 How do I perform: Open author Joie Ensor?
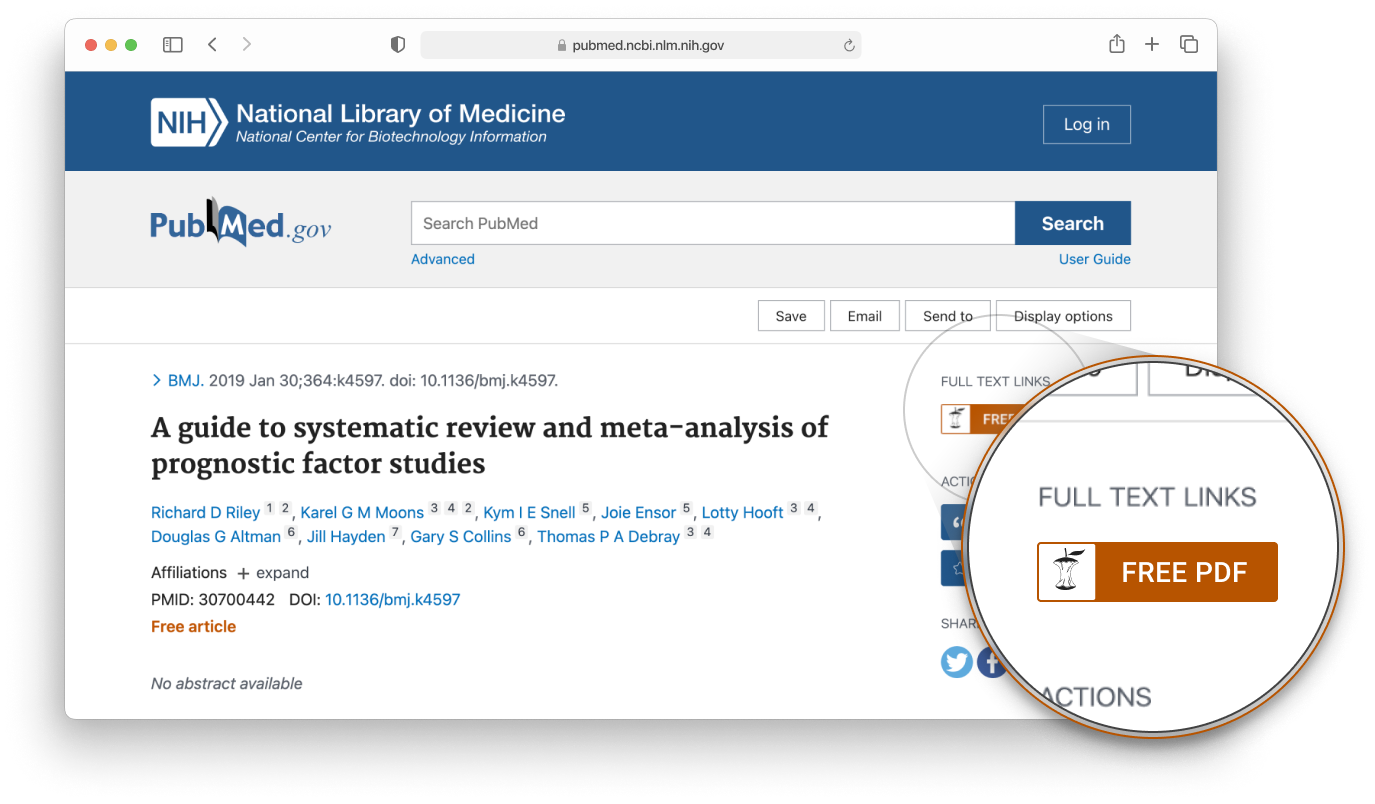click(639, 512)
